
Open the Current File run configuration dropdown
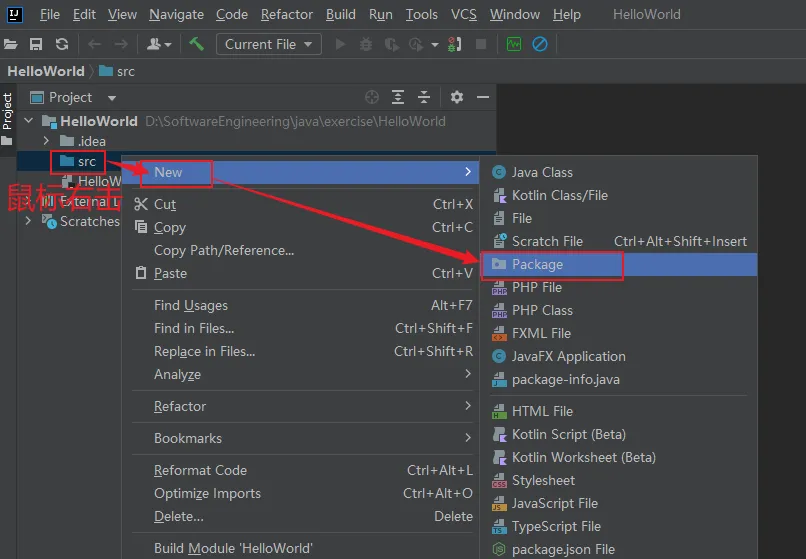[269, 44]
